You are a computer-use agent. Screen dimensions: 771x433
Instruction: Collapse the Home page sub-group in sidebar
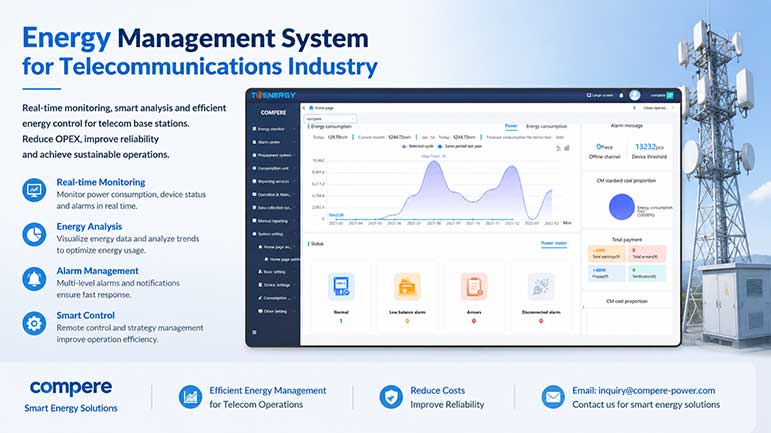tap(295, 247)
